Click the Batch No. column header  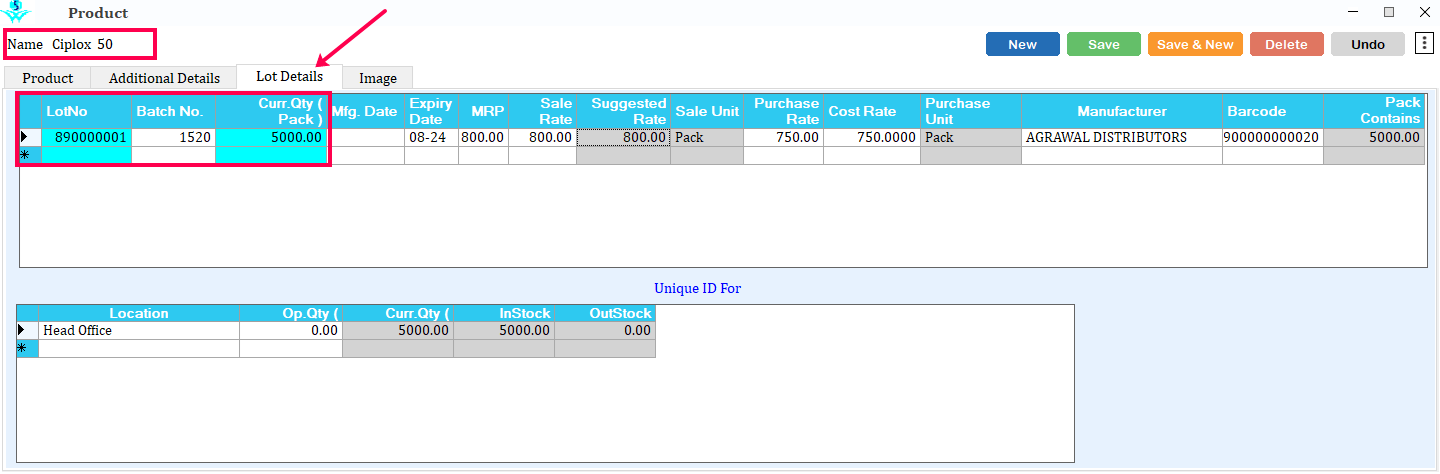pos(173,111)
